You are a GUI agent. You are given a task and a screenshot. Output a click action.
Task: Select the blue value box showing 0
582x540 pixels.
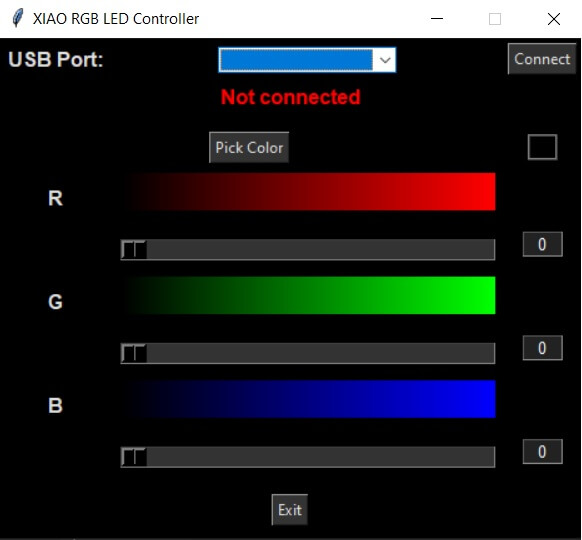click(542, 452)
